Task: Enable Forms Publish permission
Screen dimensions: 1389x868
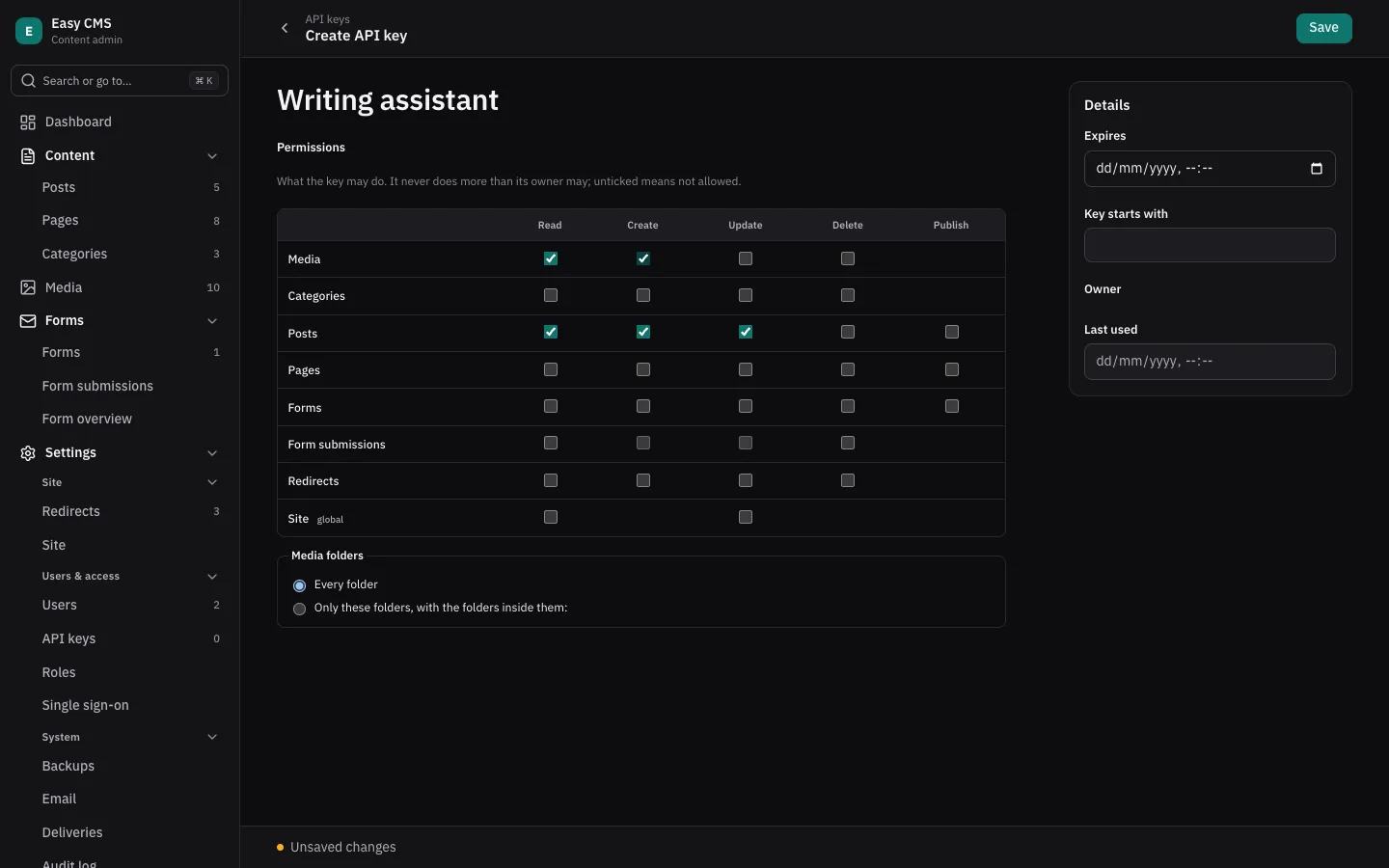Action: 952,406
